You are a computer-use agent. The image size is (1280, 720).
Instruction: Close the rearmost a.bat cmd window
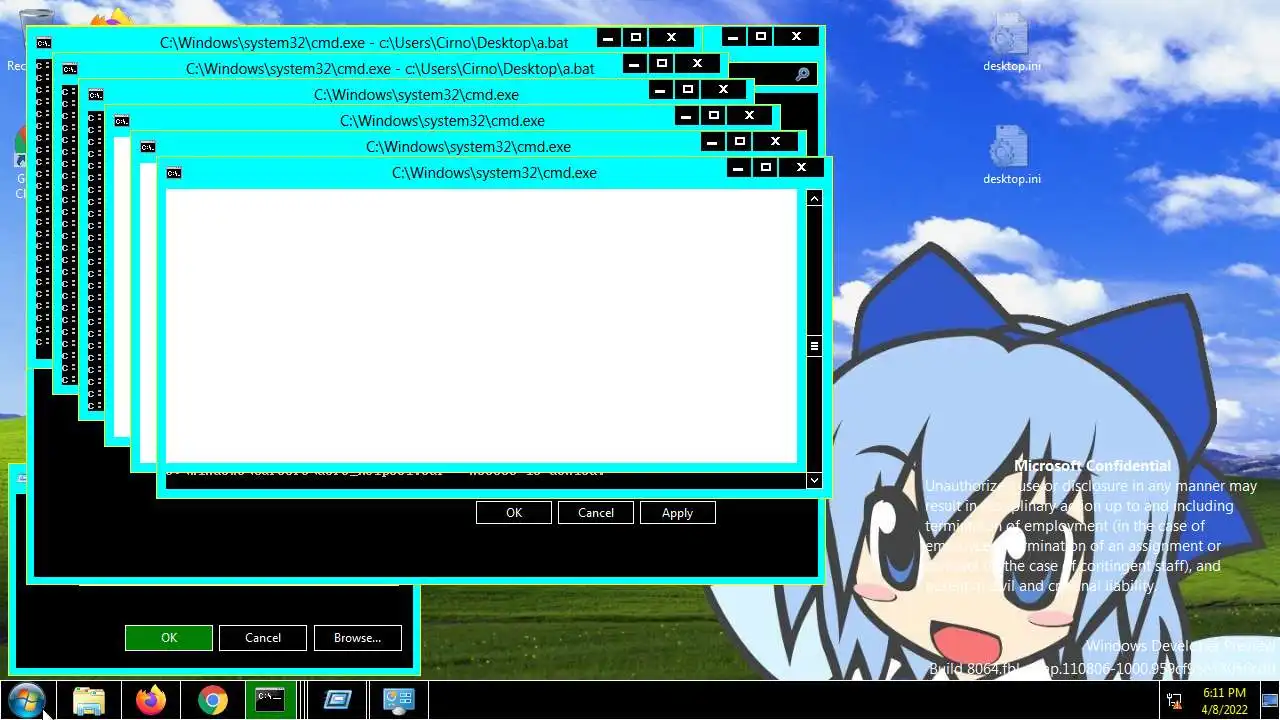coord(671,38)
